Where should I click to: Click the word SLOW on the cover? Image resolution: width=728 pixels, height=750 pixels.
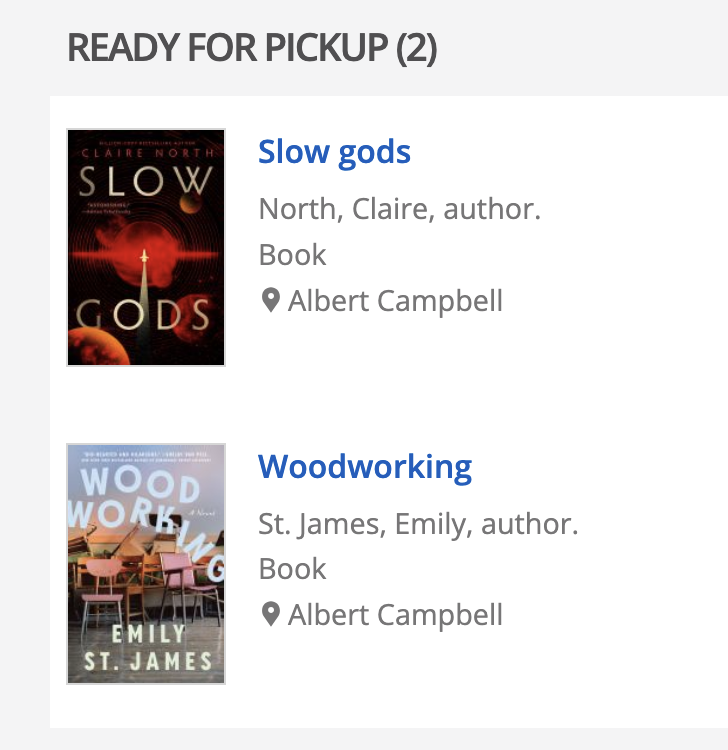(x=146, y=183)
